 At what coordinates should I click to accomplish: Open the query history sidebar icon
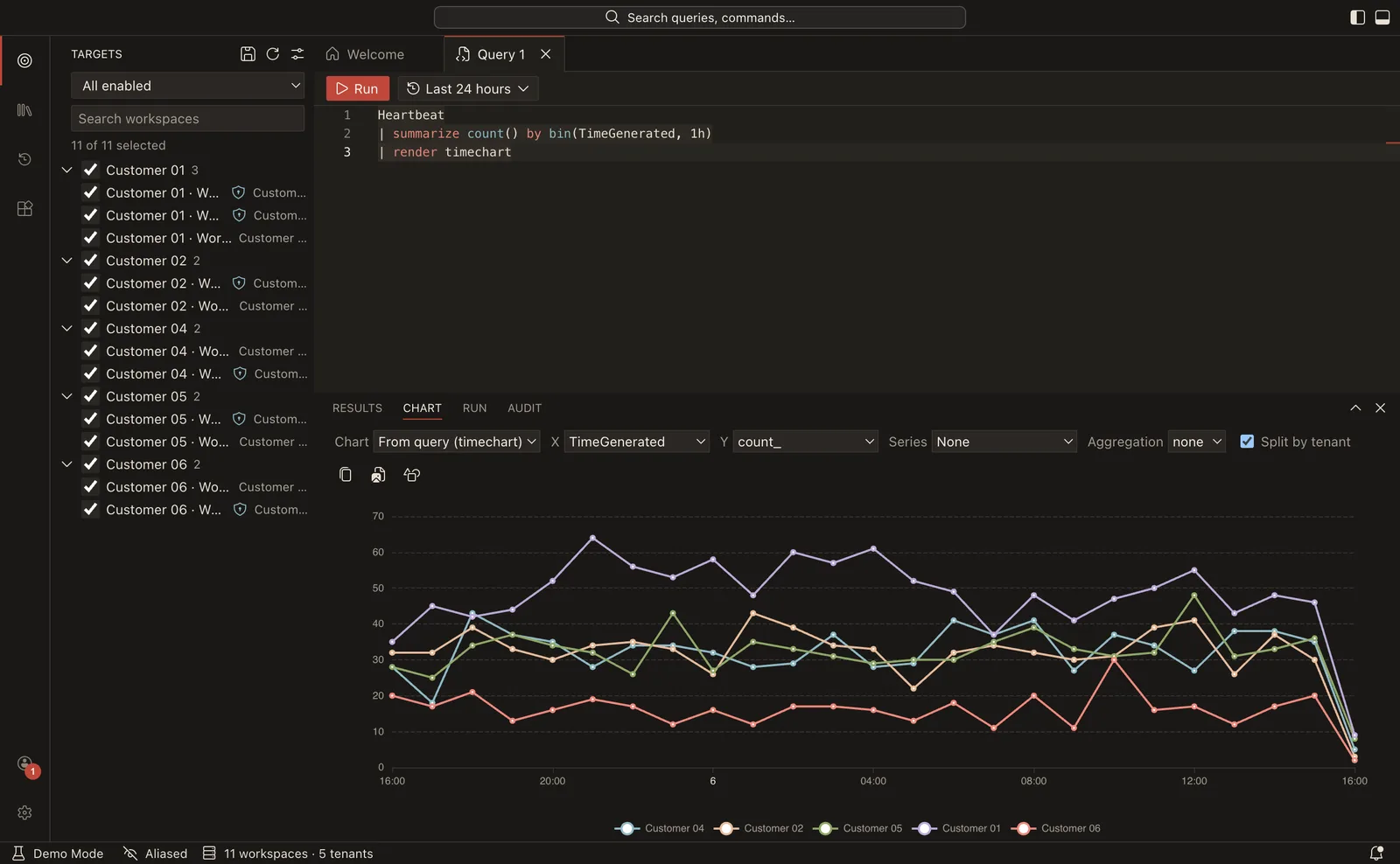(24, 159)
